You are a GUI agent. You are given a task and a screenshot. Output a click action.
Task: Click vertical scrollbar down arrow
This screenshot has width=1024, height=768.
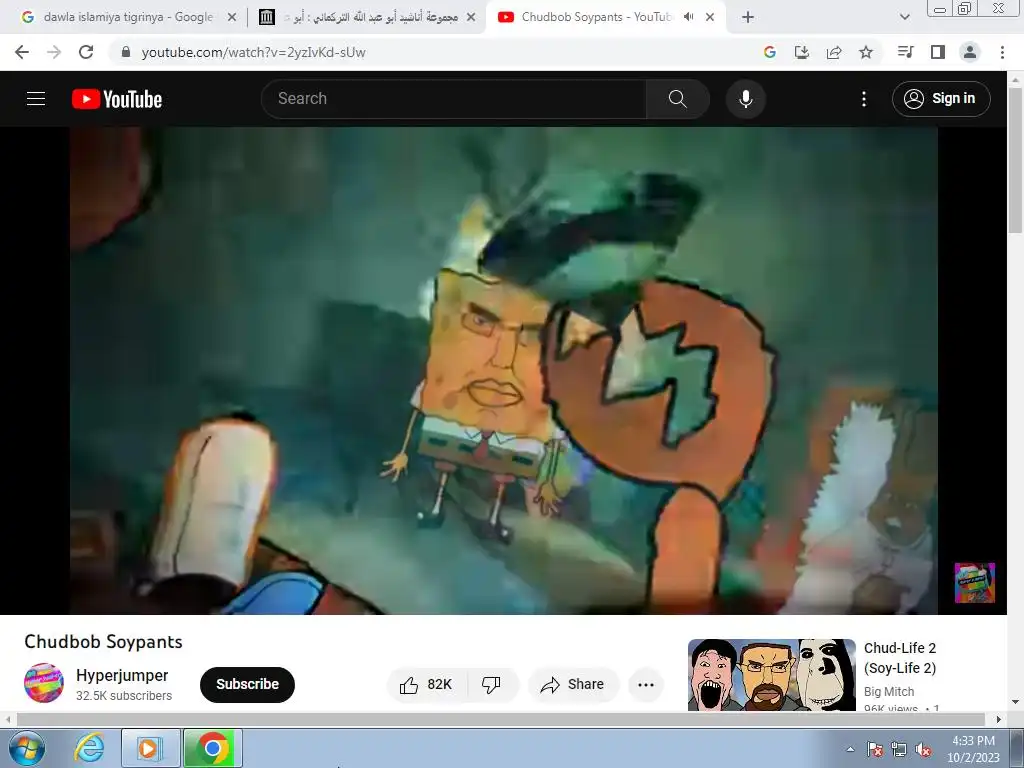tap(1015, 703)
